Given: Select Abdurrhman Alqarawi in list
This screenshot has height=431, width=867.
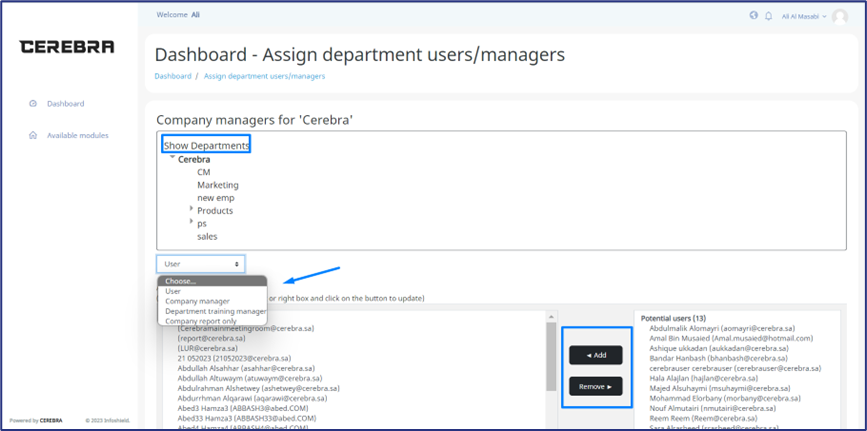Looking at the screenshot, I should pyautogui.click(x=252, y=398).
